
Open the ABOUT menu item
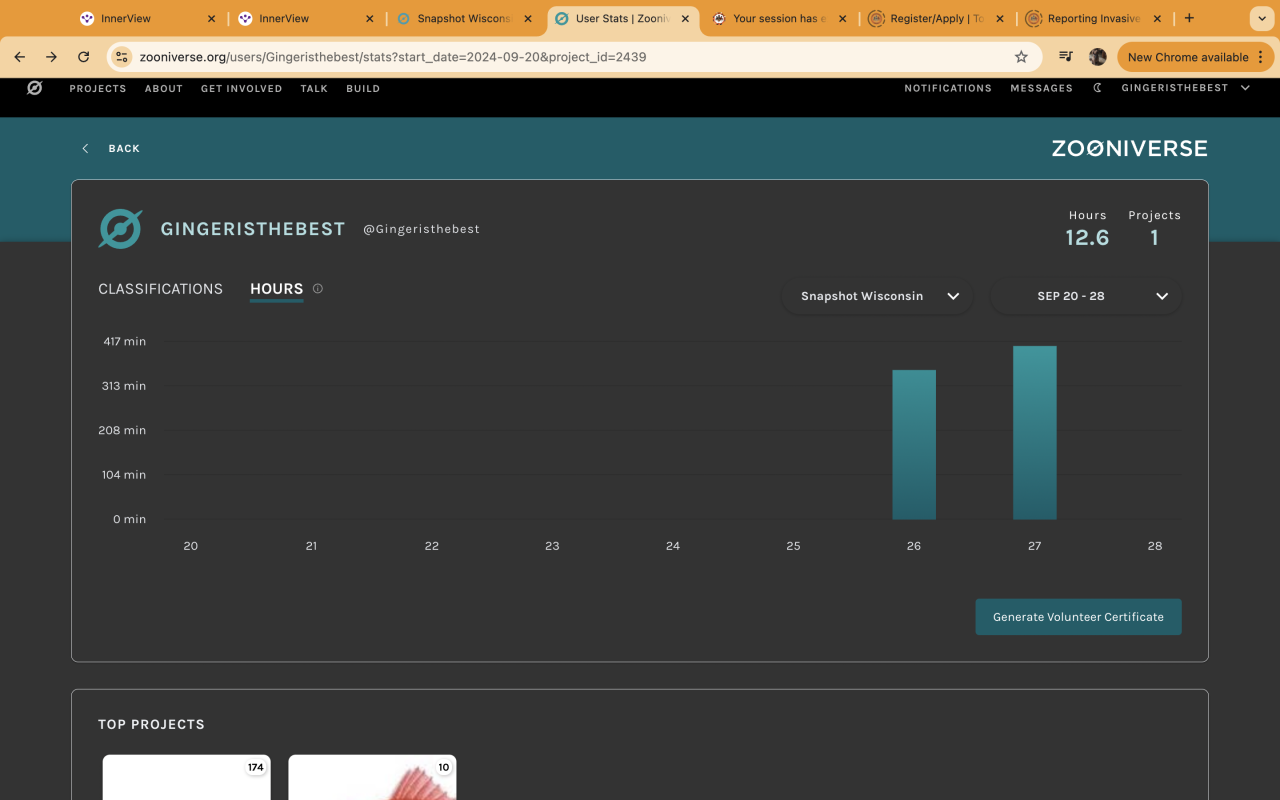(x=164, y=88)
